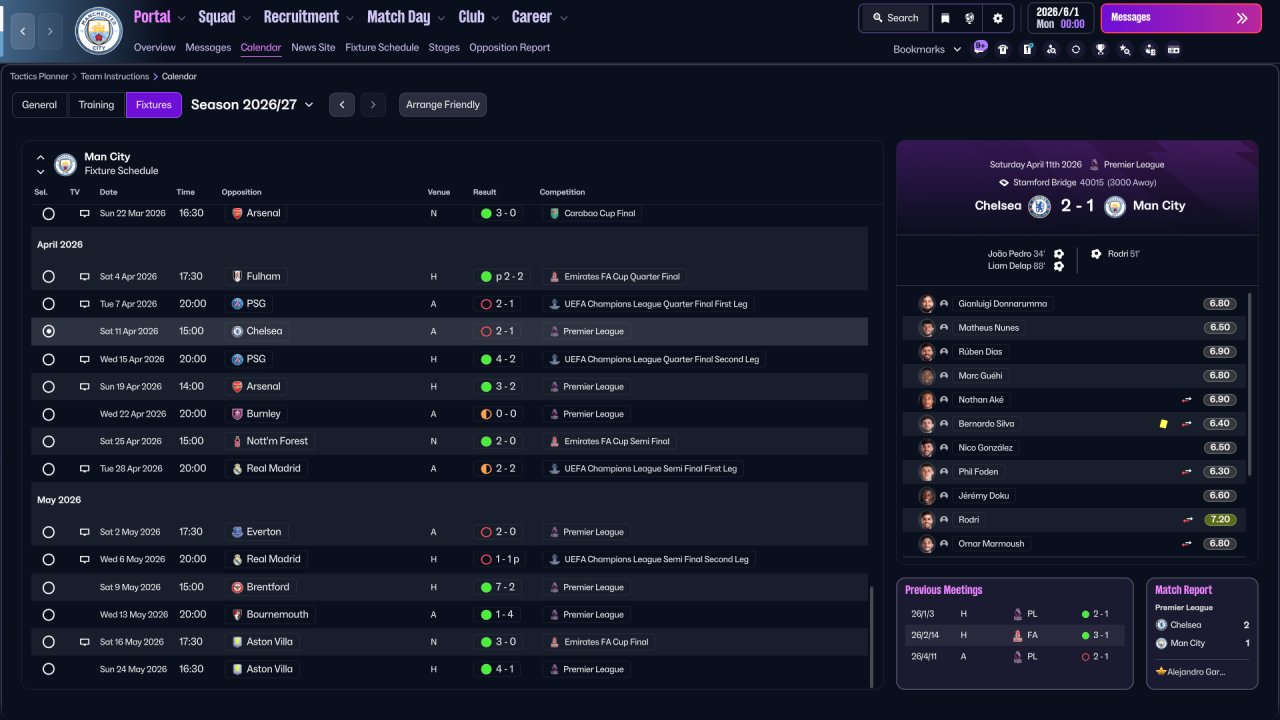Click the browser-style back navigation arrow
Viewport: 1280px width, 720px height.
pyautogui.click(x=22, y=31)
